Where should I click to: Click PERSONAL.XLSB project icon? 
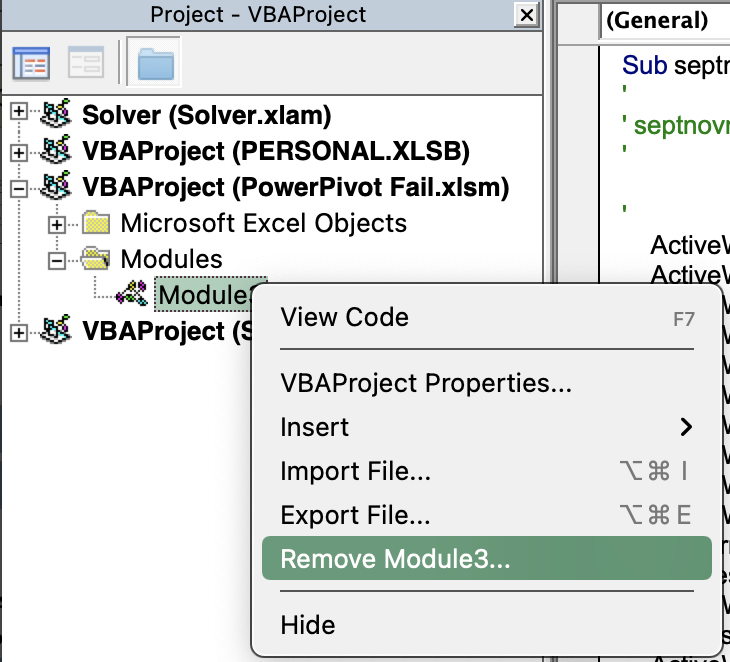click(x=56, y=149)
